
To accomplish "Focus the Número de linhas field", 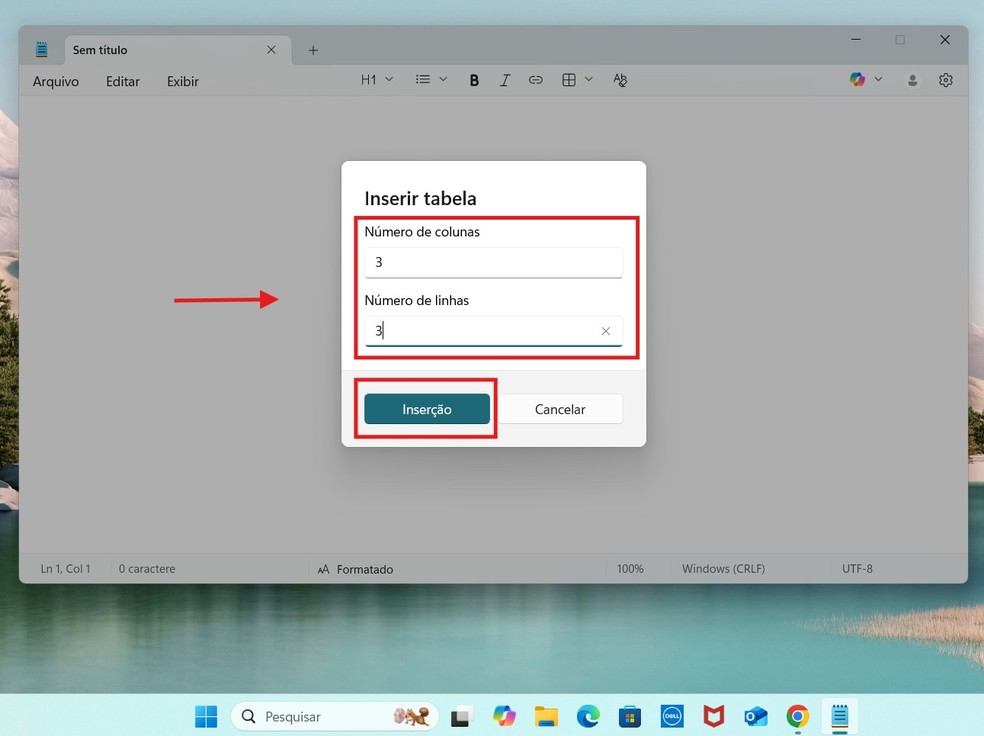I will pos(493,331).
